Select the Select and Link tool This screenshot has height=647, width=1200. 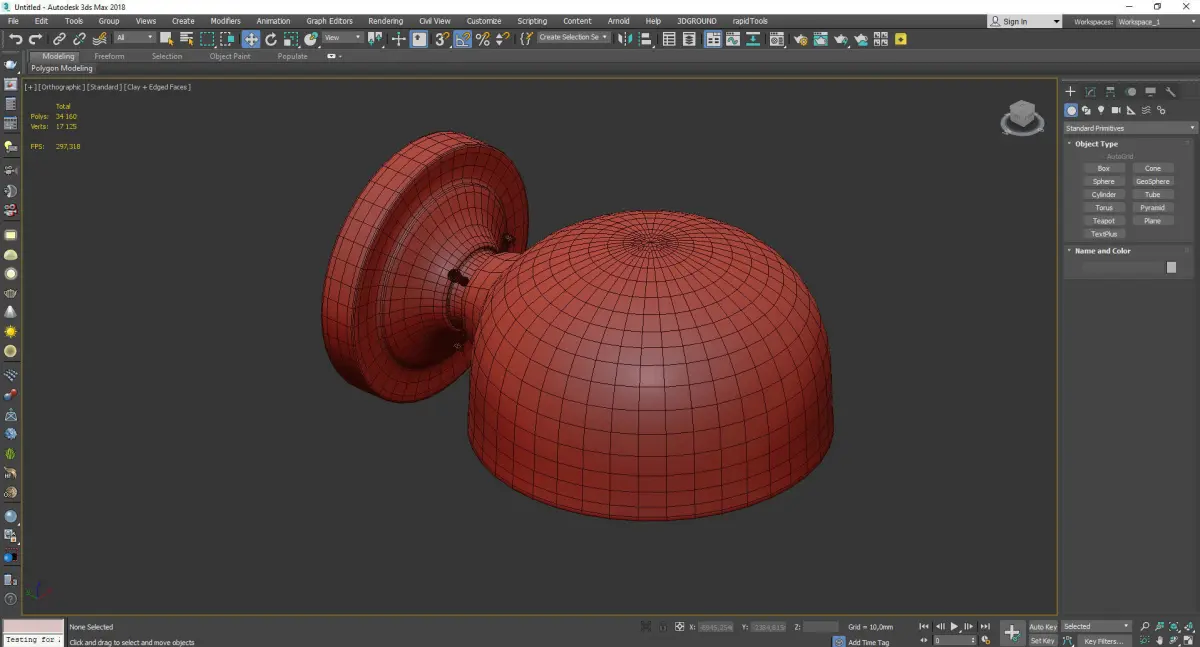tap(60, 39)
